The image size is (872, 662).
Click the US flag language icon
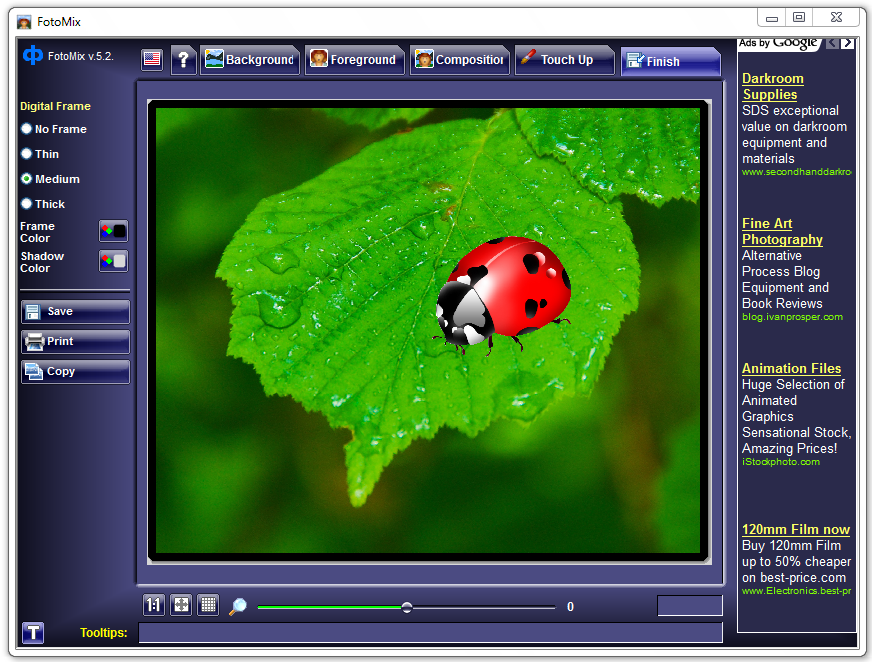[152, 59]
